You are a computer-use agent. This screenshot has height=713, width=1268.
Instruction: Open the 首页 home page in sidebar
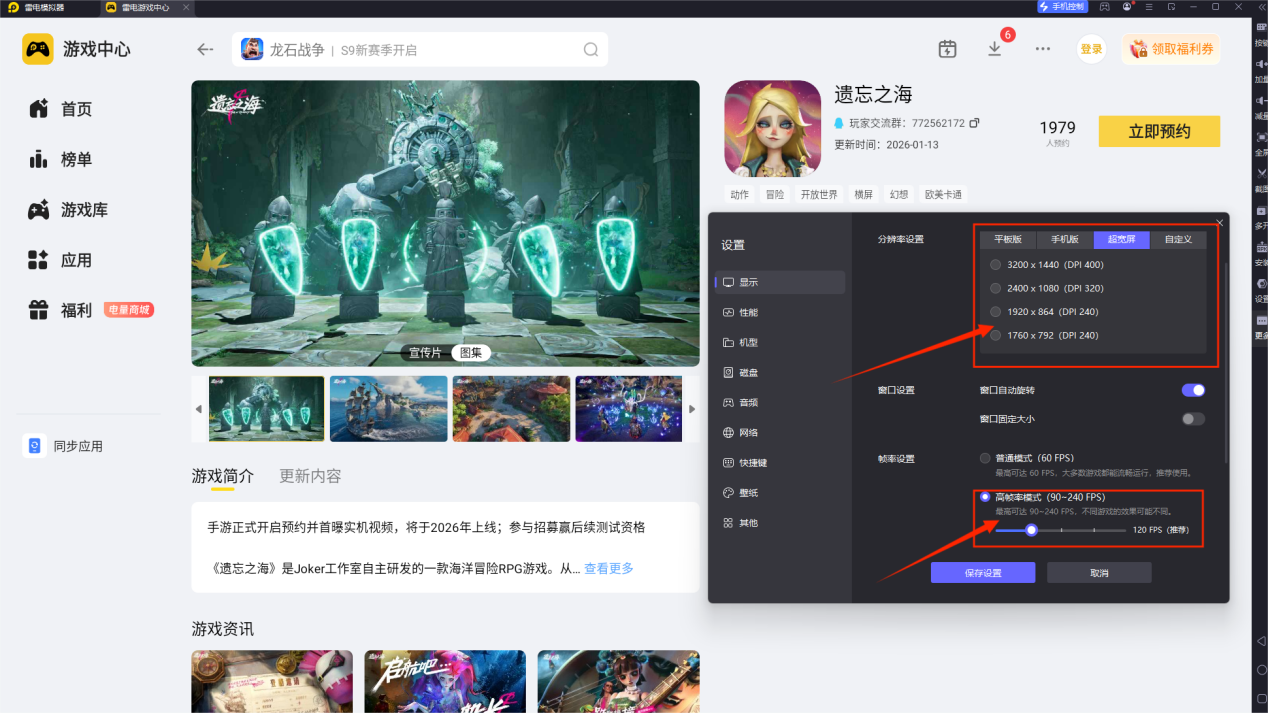(x=62, y=109)
